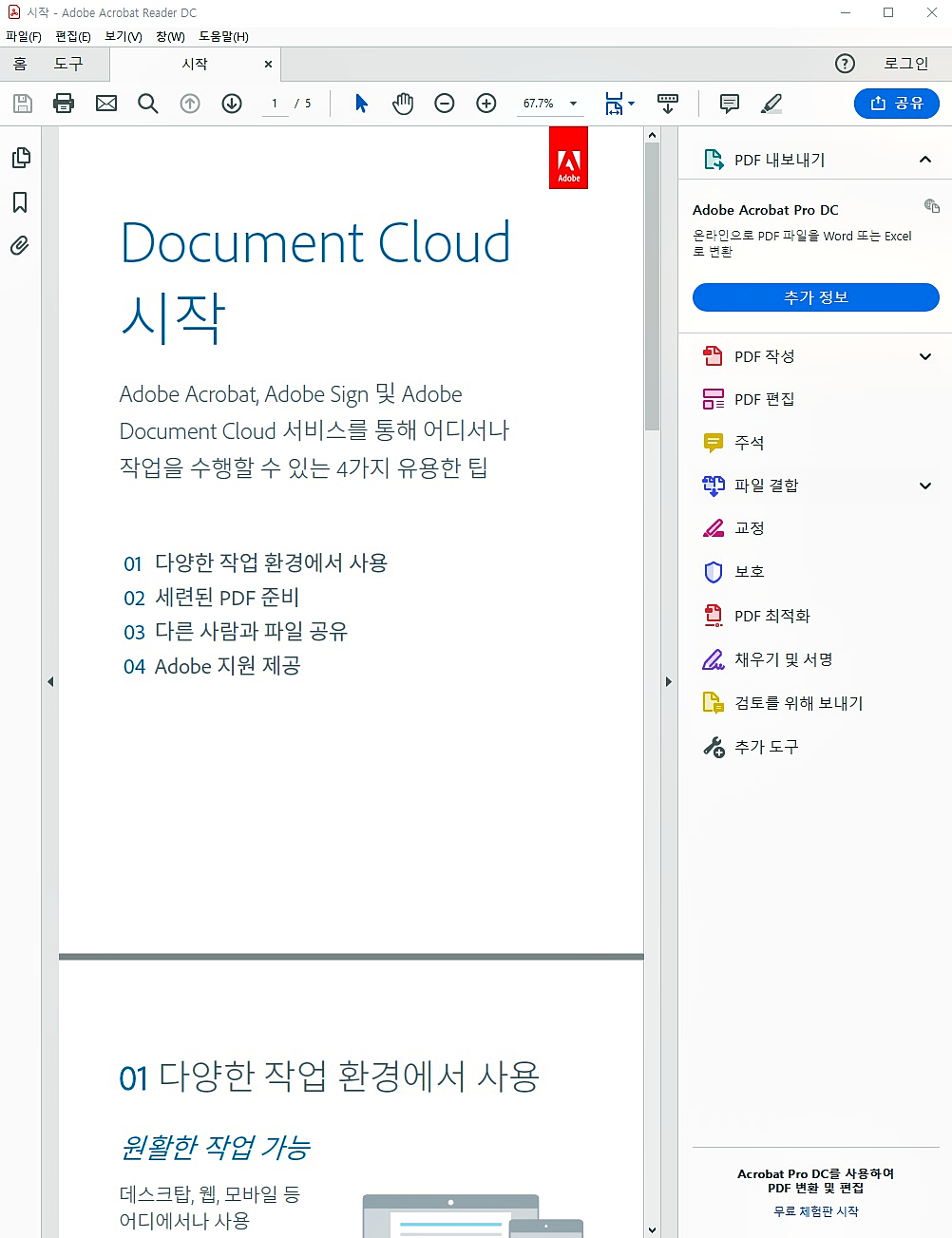Zoom out with minus icon
The height and width of the screenshot is (1238, 952).
(x=445, y=104)
